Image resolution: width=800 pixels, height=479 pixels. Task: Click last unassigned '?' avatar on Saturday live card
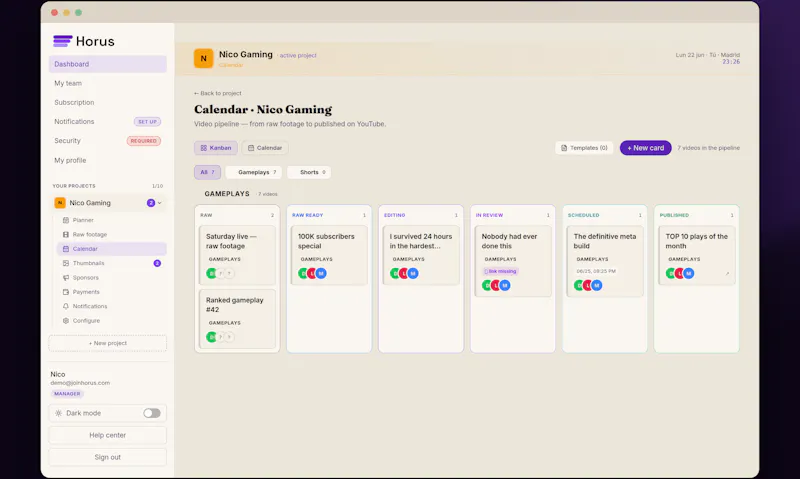(230, 273)
